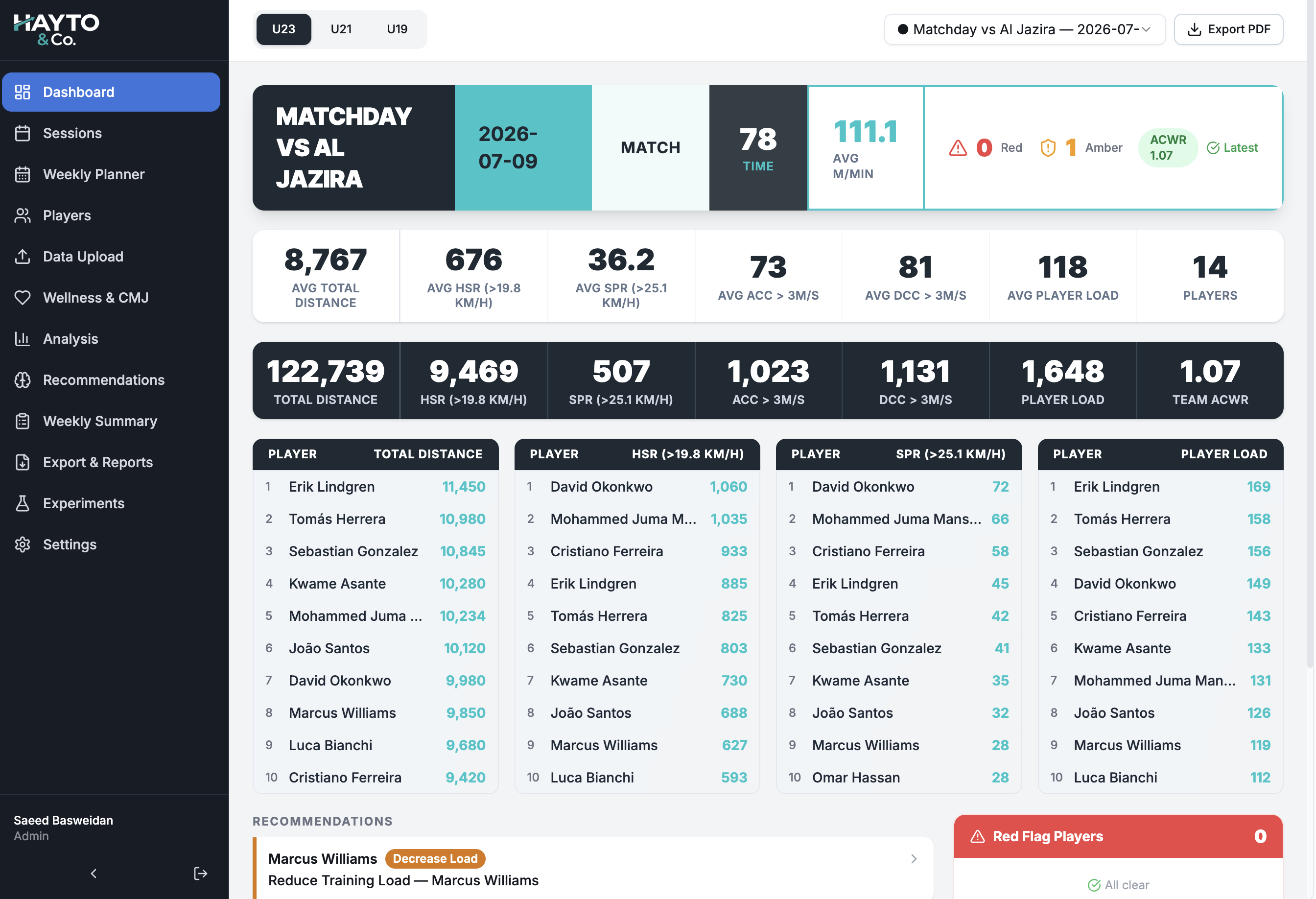Click the 78 Time stat
The width and height of the screenshot is (1316, 899).
pos(758,148)
